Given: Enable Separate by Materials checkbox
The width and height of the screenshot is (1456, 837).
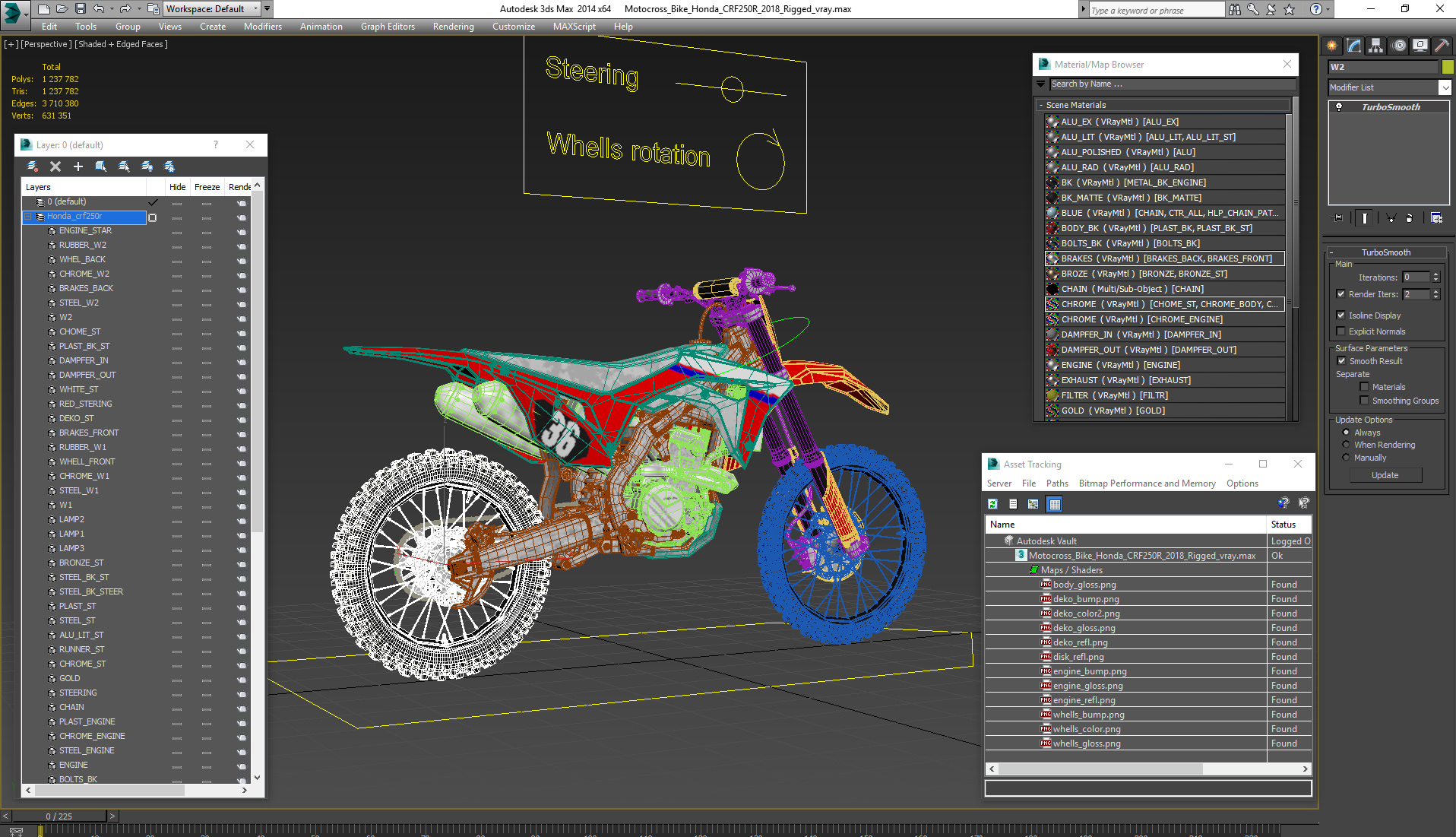Looking at the screenshot, I should coord(1364,387).
